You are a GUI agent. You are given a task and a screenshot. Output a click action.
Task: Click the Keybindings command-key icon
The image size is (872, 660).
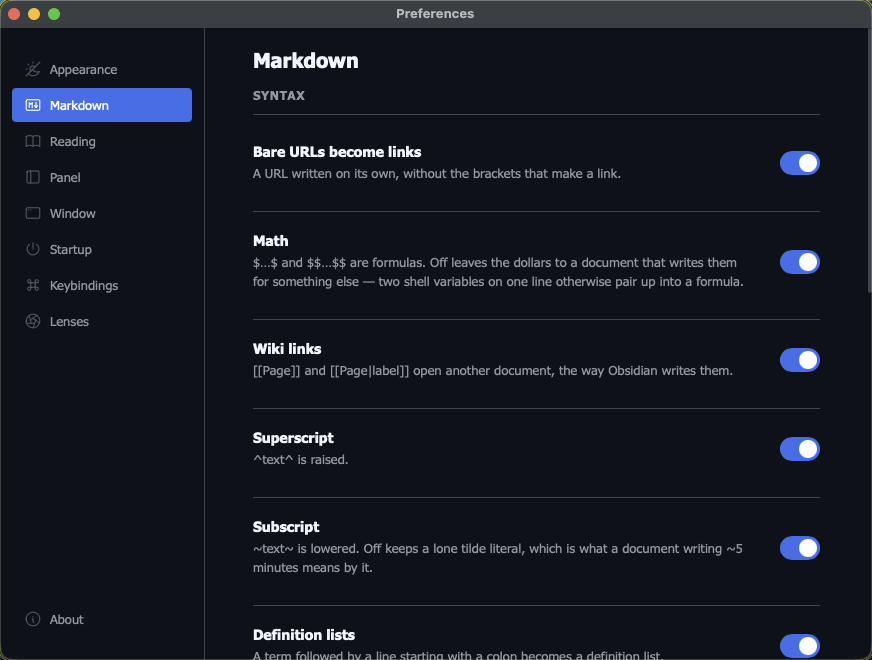[33, 285]
